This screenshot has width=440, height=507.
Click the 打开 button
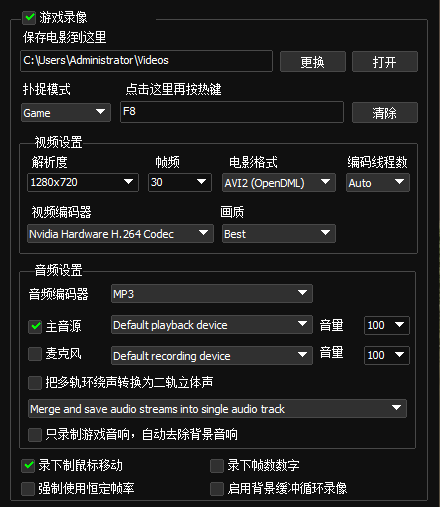coord(385,62)
